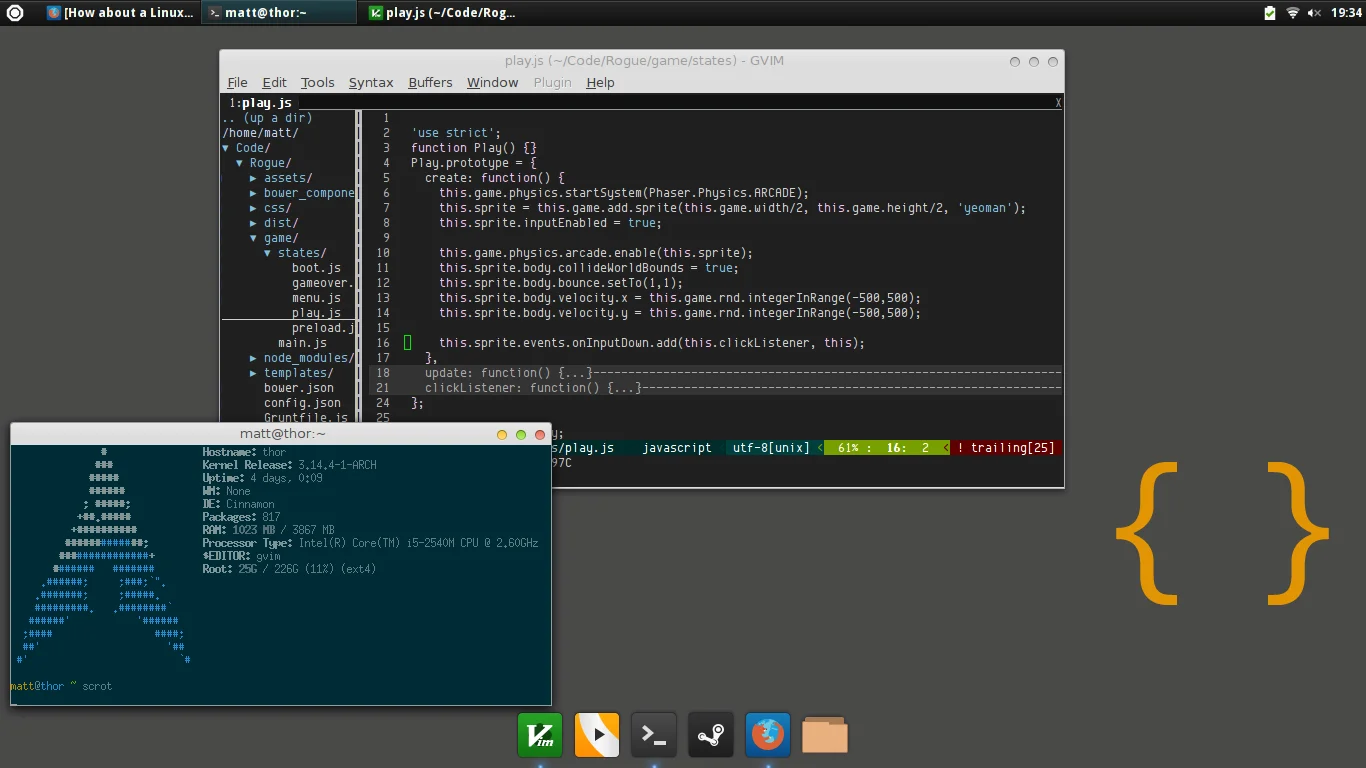This screenshot has height=768, width=1366.
Task: Click the muted volume tray icon
Action: pos(1315,13)
